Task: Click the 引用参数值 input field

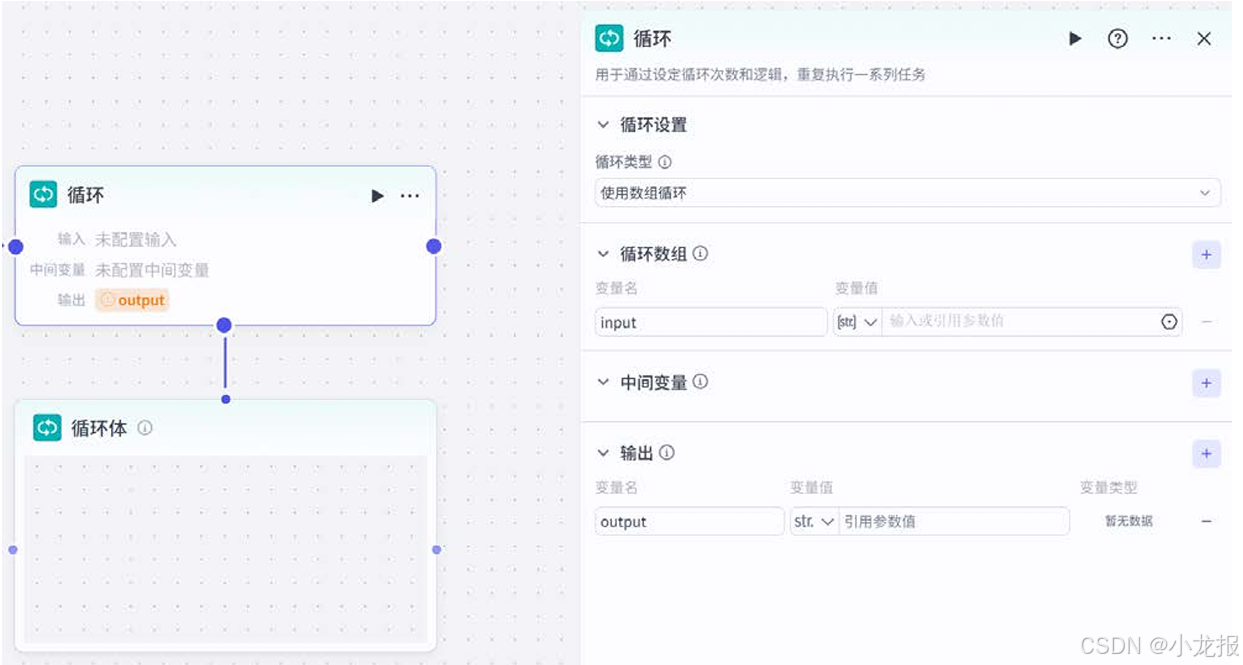Action: point(955,521)
